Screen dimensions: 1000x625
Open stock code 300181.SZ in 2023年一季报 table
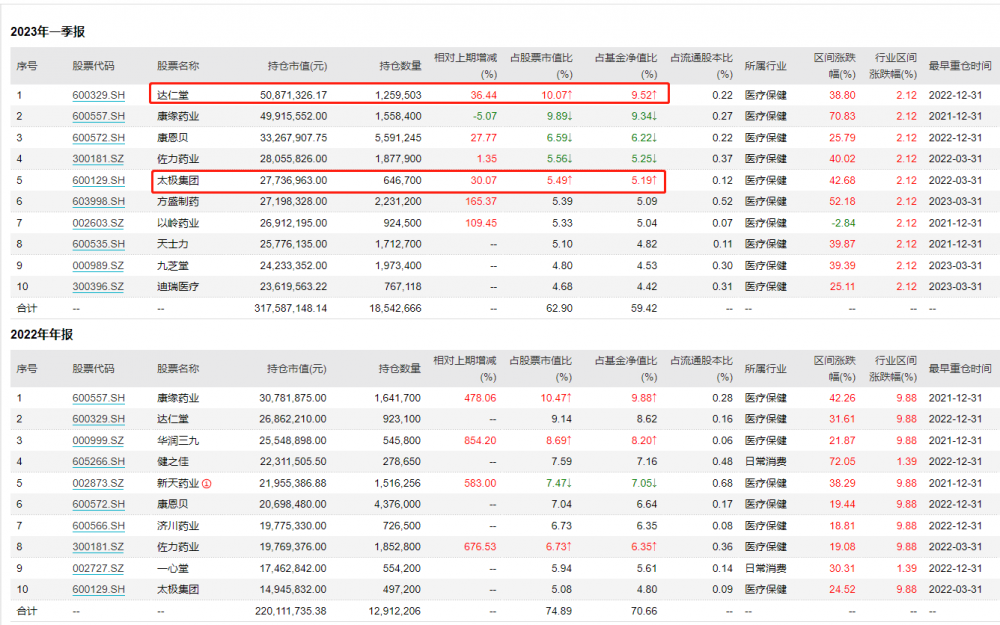click(x=98, y=159)
